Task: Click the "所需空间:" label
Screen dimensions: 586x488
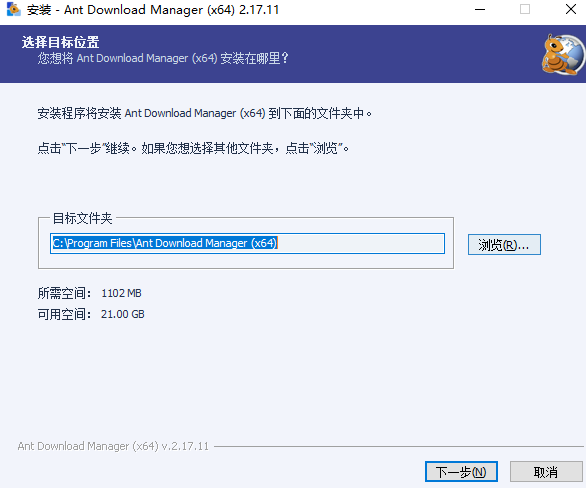Action: coord(64,293)
